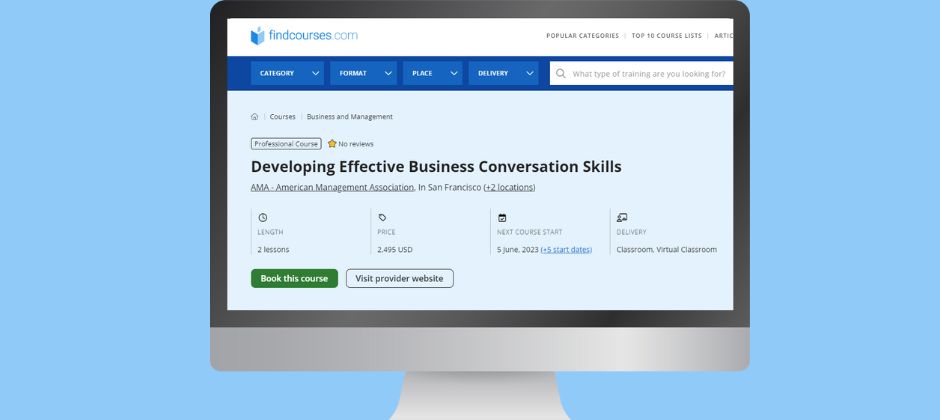The width and height of the screenshot is (940, 420).
Task: Expand the Delivery filter dropdown
Action: coord(503,73)
